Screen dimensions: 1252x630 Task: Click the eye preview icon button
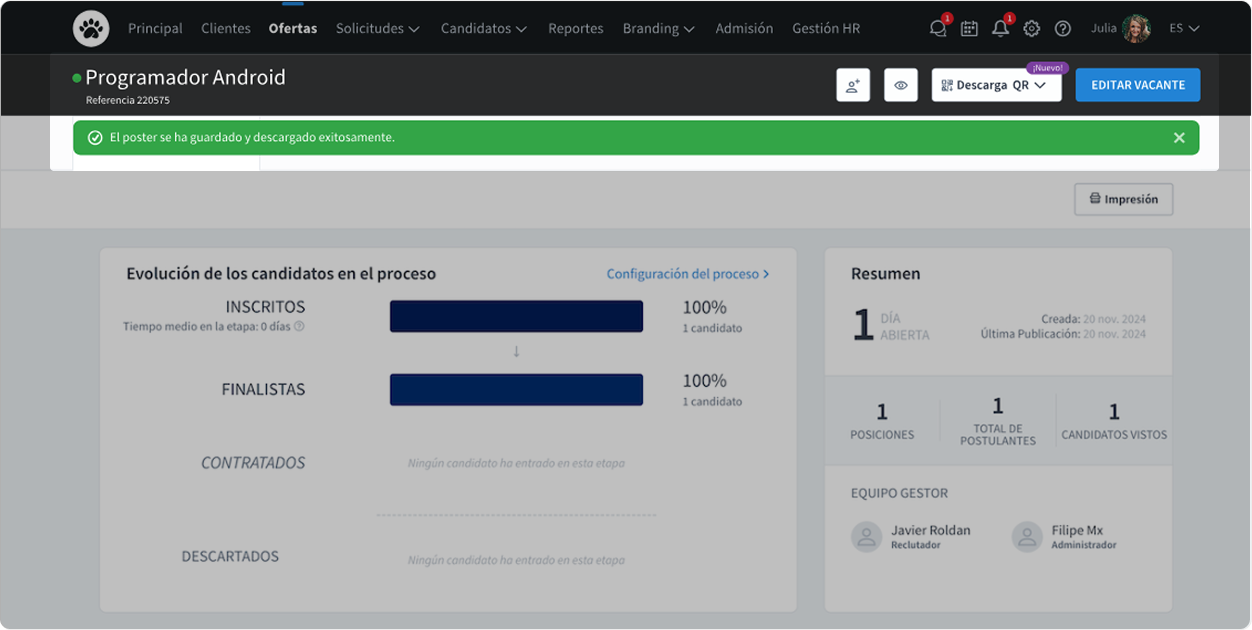(901, 85)
